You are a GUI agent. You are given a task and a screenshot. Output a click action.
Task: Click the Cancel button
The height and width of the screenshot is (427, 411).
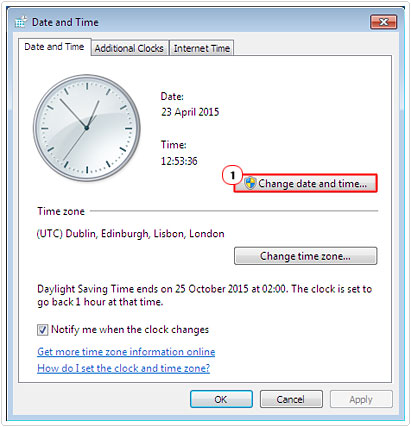pos(291,399)
